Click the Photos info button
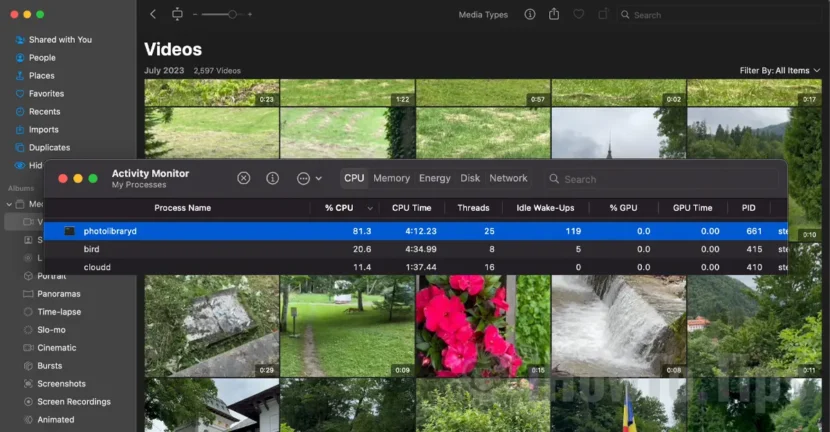 tap(529, 14)
